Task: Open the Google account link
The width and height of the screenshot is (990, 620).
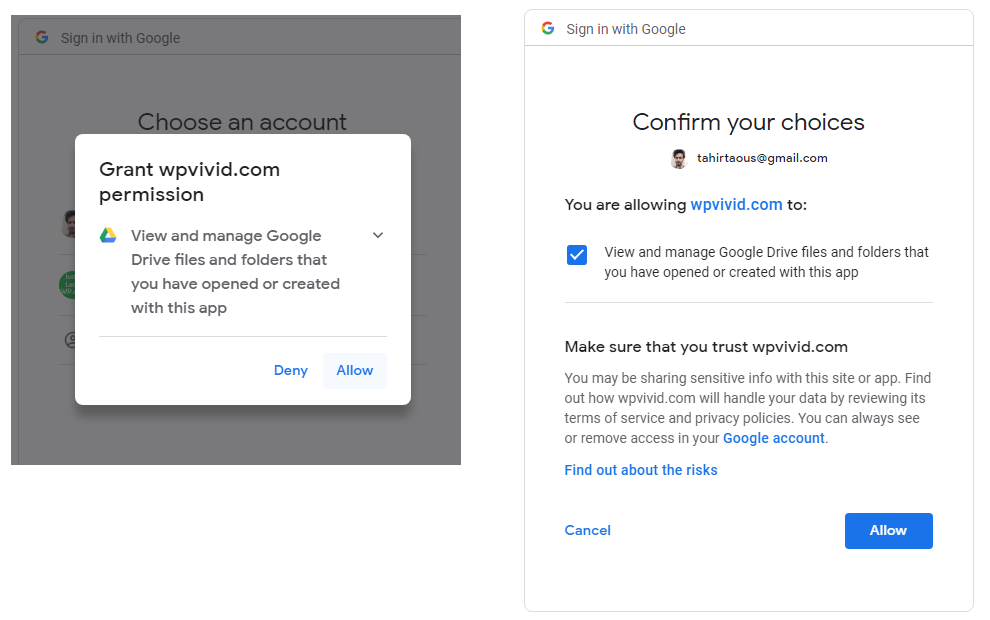Action: click(773, 438)
